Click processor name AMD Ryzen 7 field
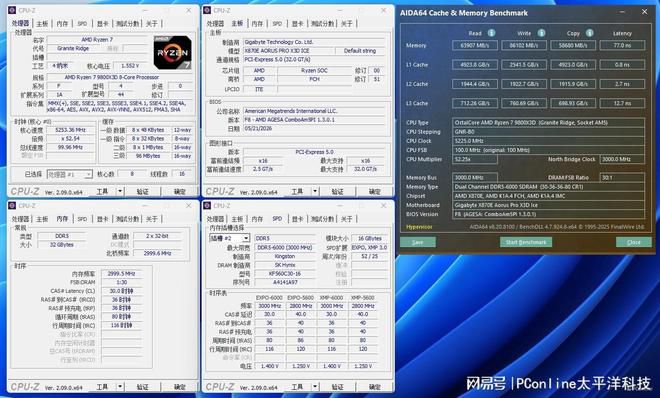This screenshot has width=660, height=398. point(98,39)
